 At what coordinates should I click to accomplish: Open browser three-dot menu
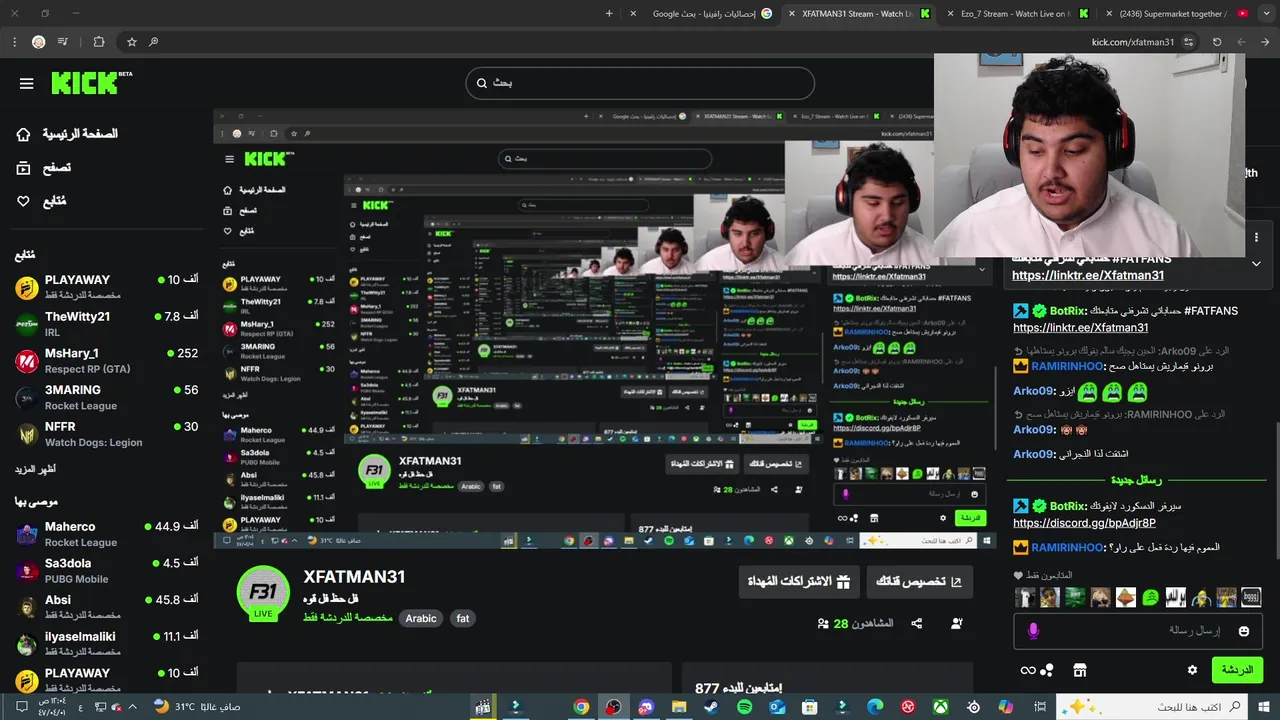pyautogui.click(x=14, y=42)
